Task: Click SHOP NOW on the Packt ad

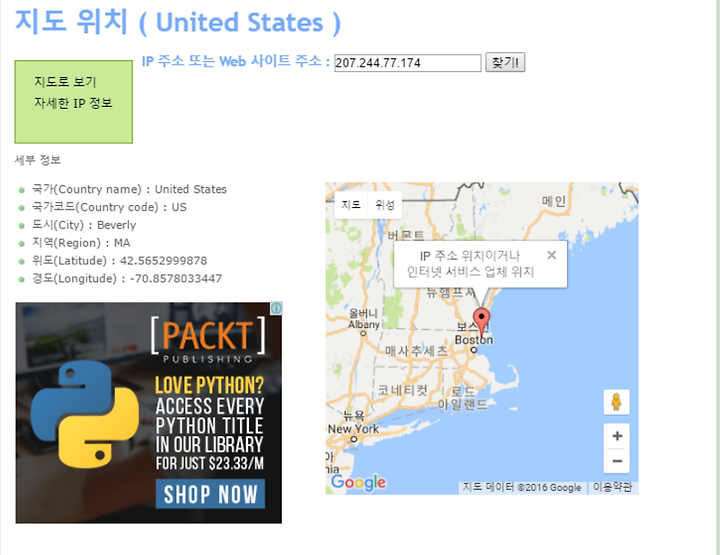Action: (210, 494)
